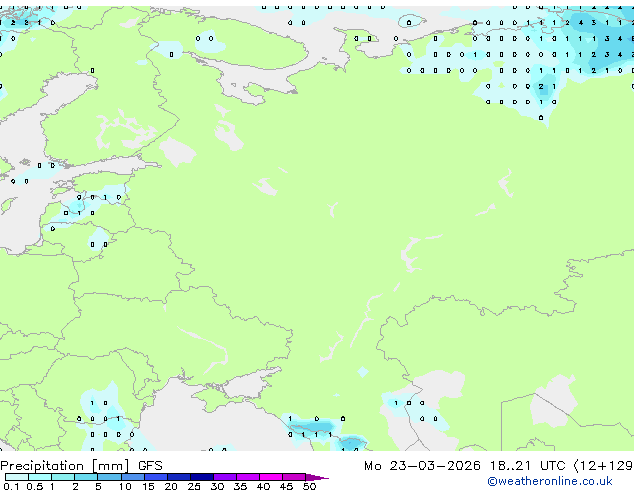
Task: Click the 'Mo 23-03-2026' date text
Action: point(422,466)
